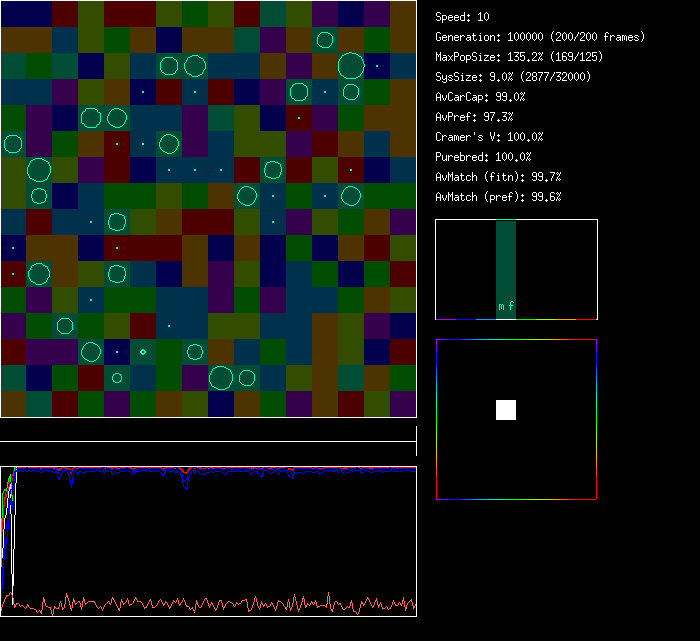Click the Cramer's V statistic
700x641 pixels.
pos(489,137)
